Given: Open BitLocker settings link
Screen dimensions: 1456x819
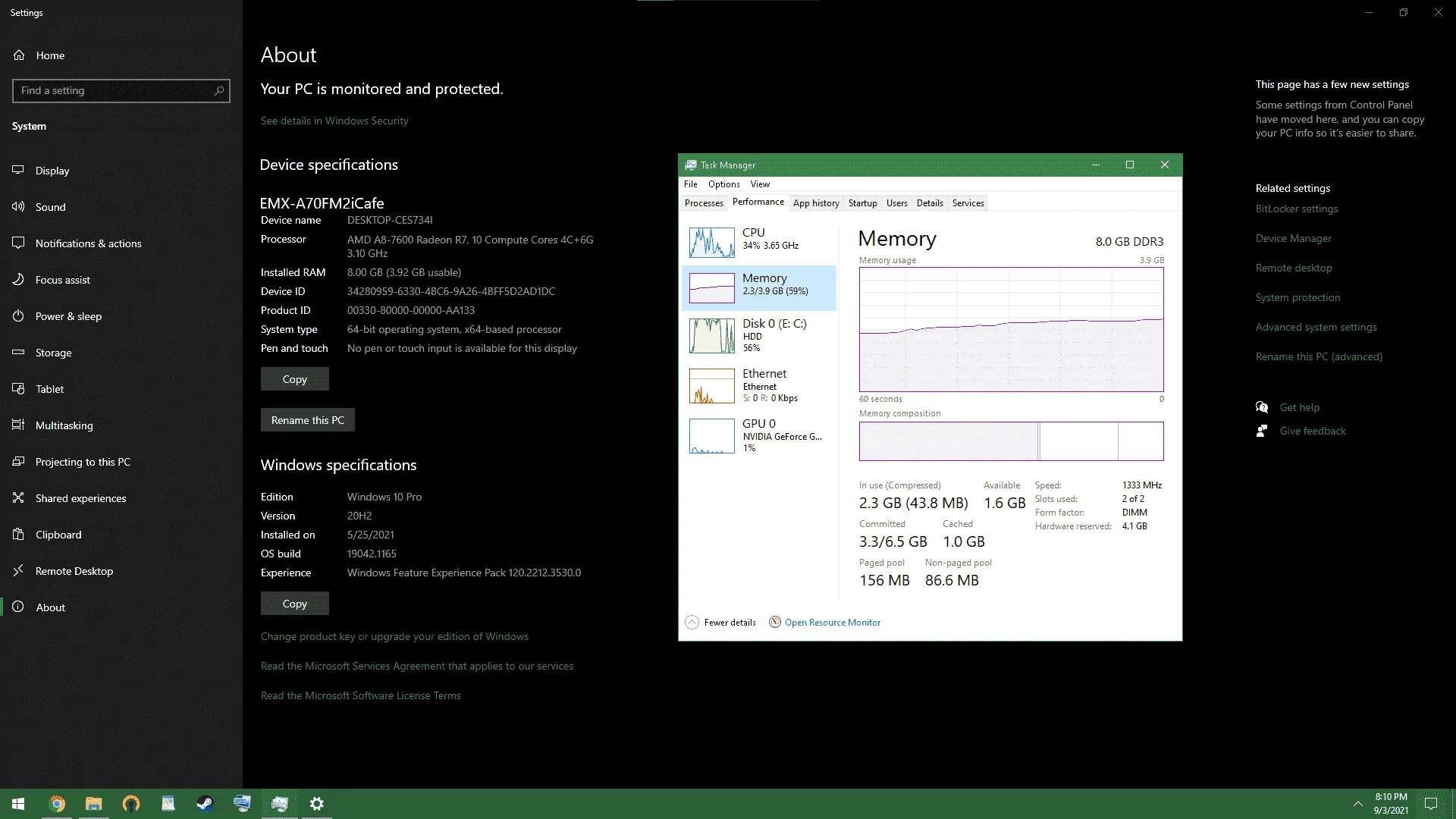Looking at the screenshot, I should pyautogui.click(x=1297, y=209).
